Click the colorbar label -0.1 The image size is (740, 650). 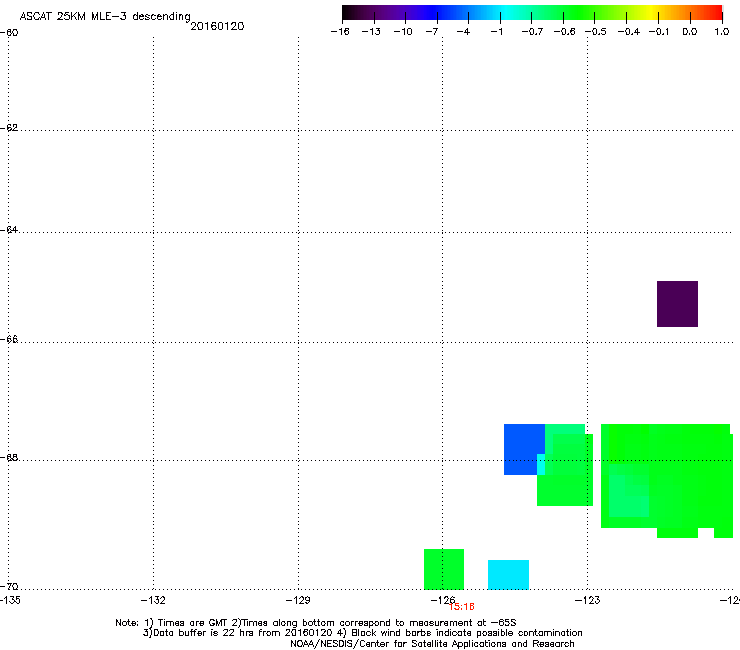(659, 32)
